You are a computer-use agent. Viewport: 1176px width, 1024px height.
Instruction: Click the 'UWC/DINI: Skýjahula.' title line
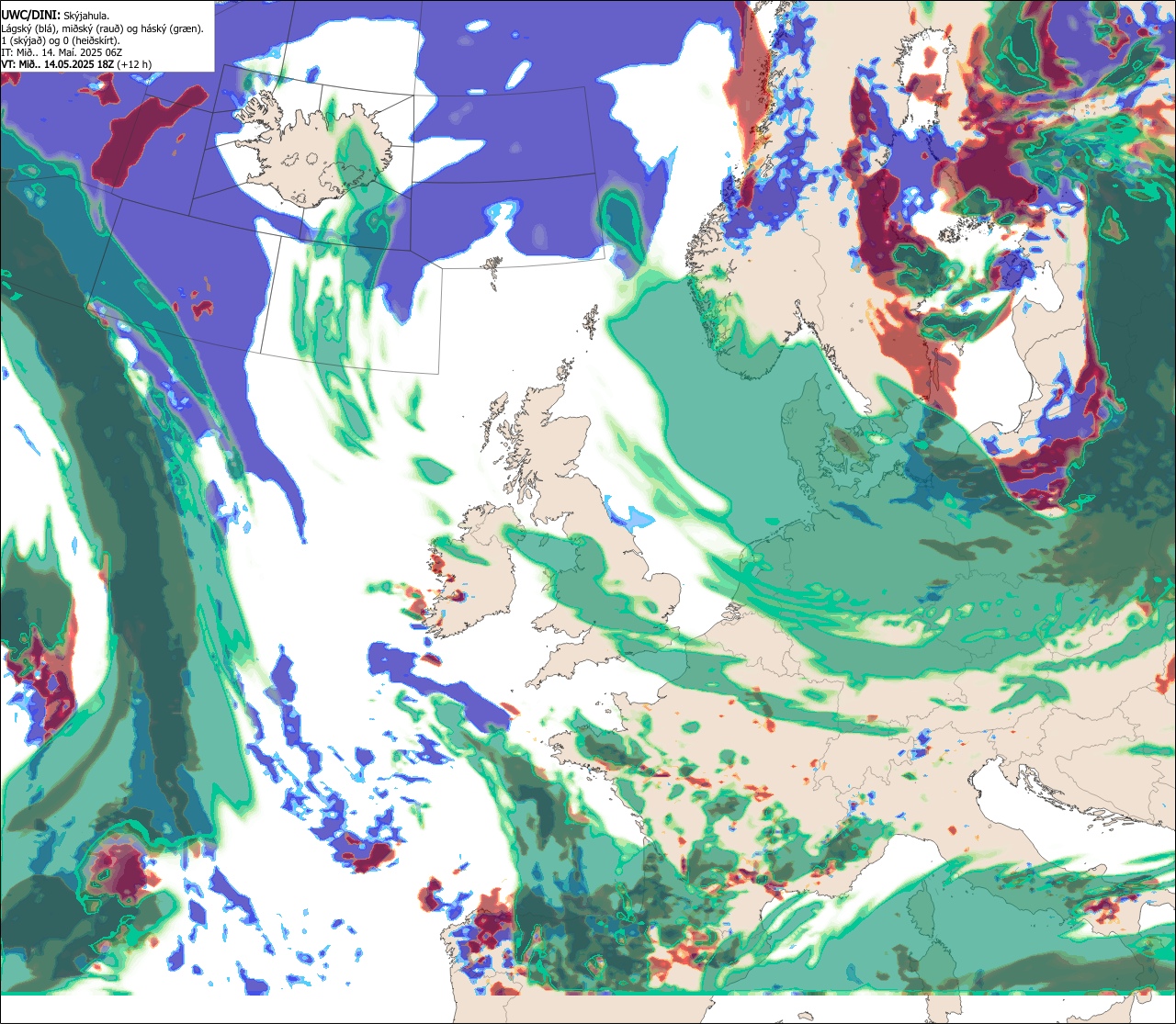point(55,15)
